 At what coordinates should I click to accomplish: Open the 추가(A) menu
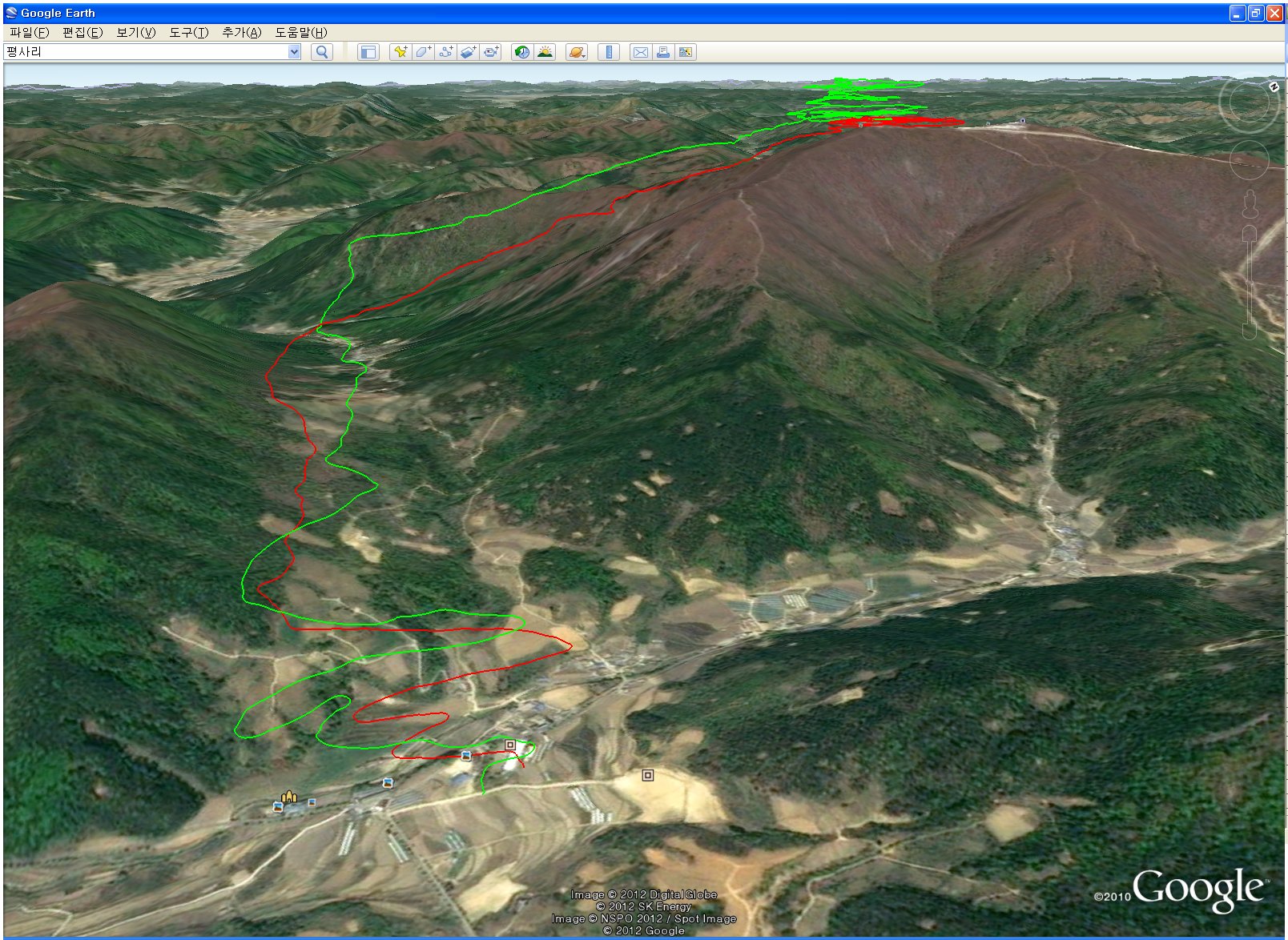[x=241, y=32]
